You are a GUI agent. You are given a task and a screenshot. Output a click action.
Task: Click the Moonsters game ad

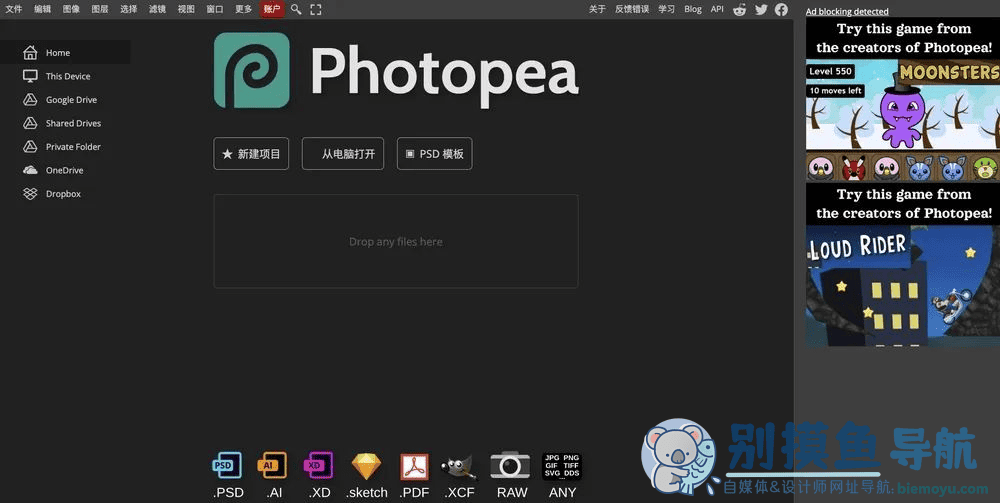902,99
